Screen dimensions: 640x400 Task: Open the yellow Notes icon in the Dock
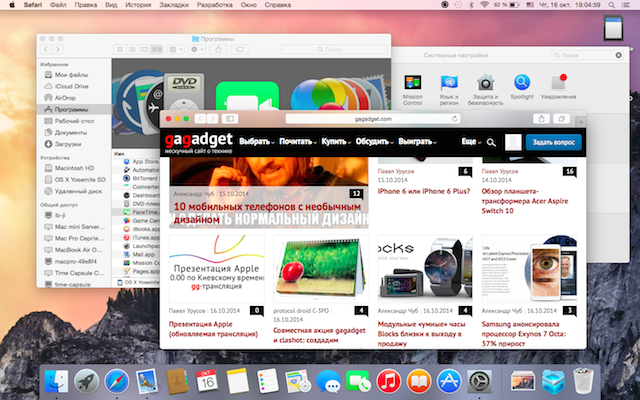pyautogui.click(x=237, y=381)
